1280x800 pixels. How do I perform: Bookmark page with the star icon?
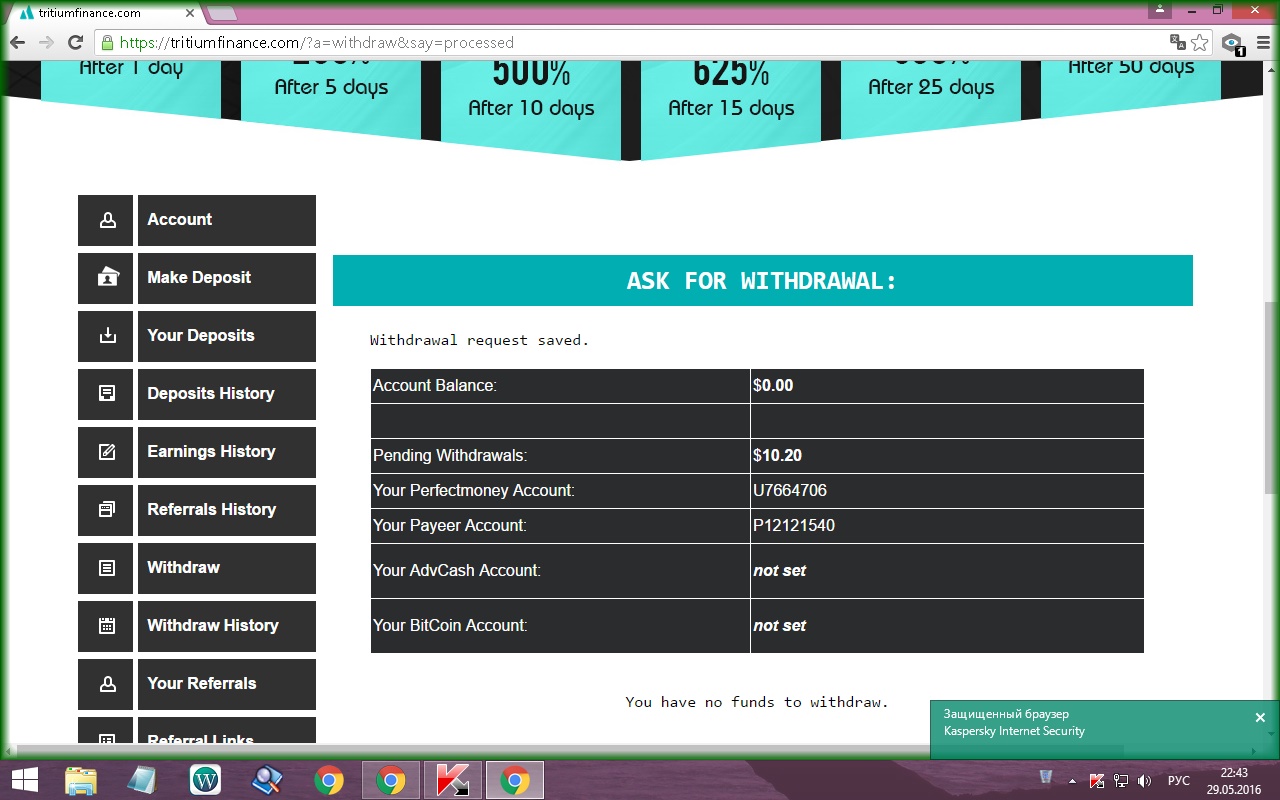pyautogui.click(x=1200, y=43)
